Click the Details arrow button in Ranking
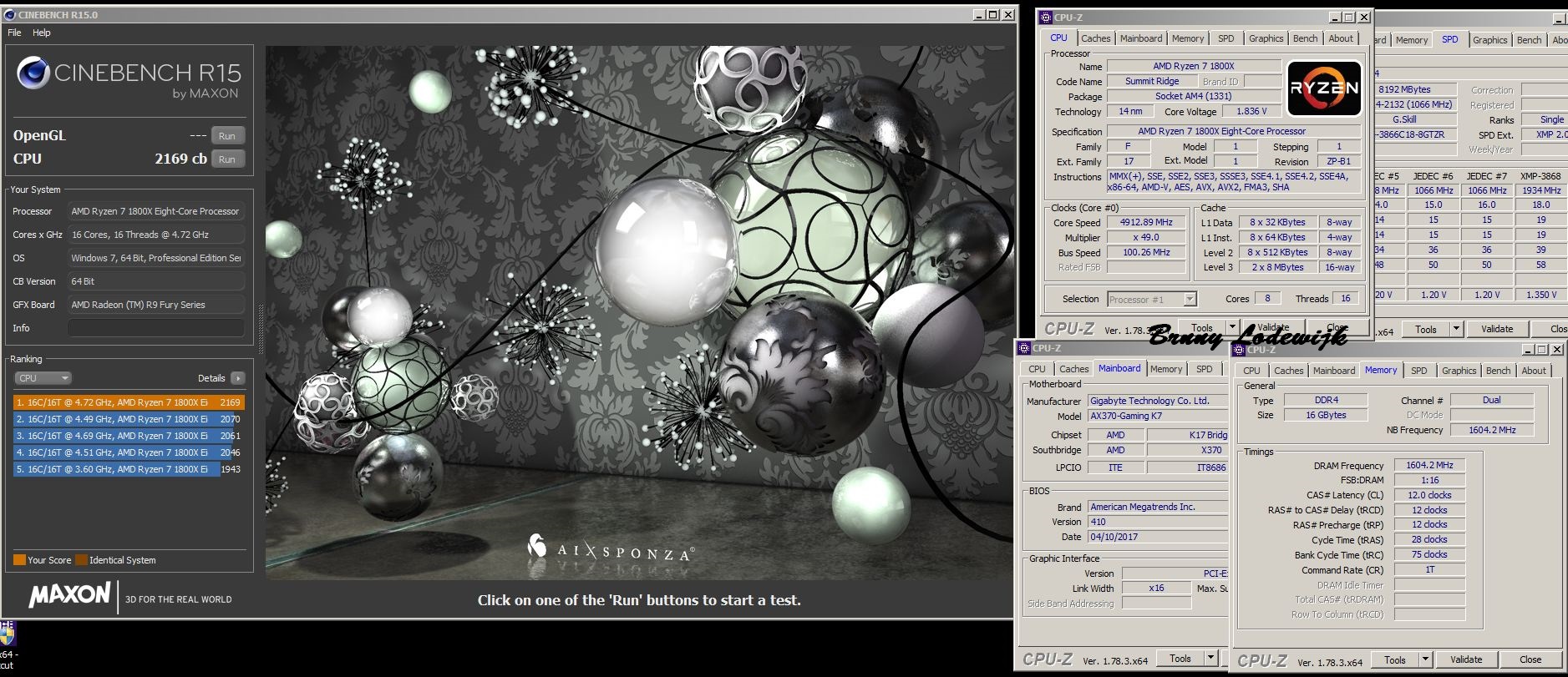Viewport: 1568px width, 677px height. (x=238, y=378)
